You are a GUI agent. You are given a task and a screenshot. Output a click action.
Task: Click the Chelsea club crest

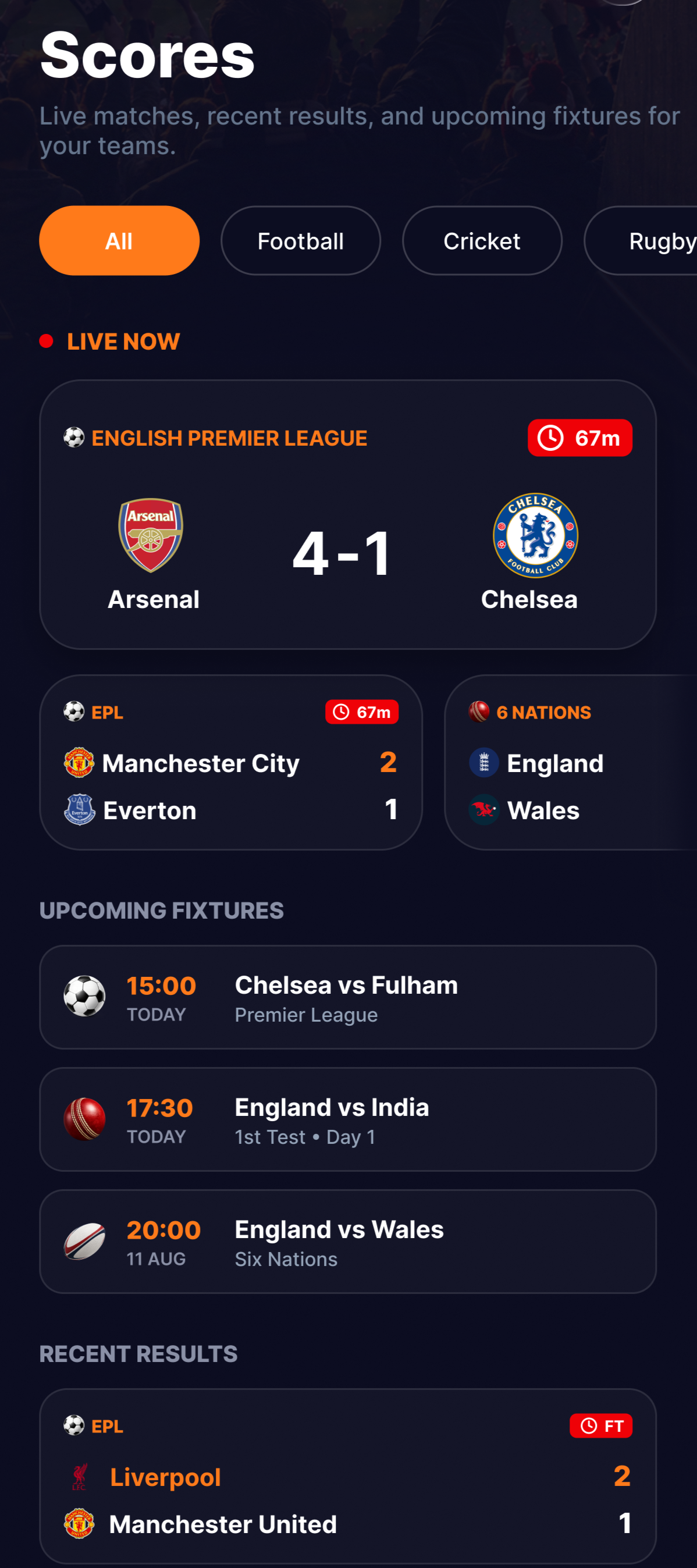click(x=535, y=535)
